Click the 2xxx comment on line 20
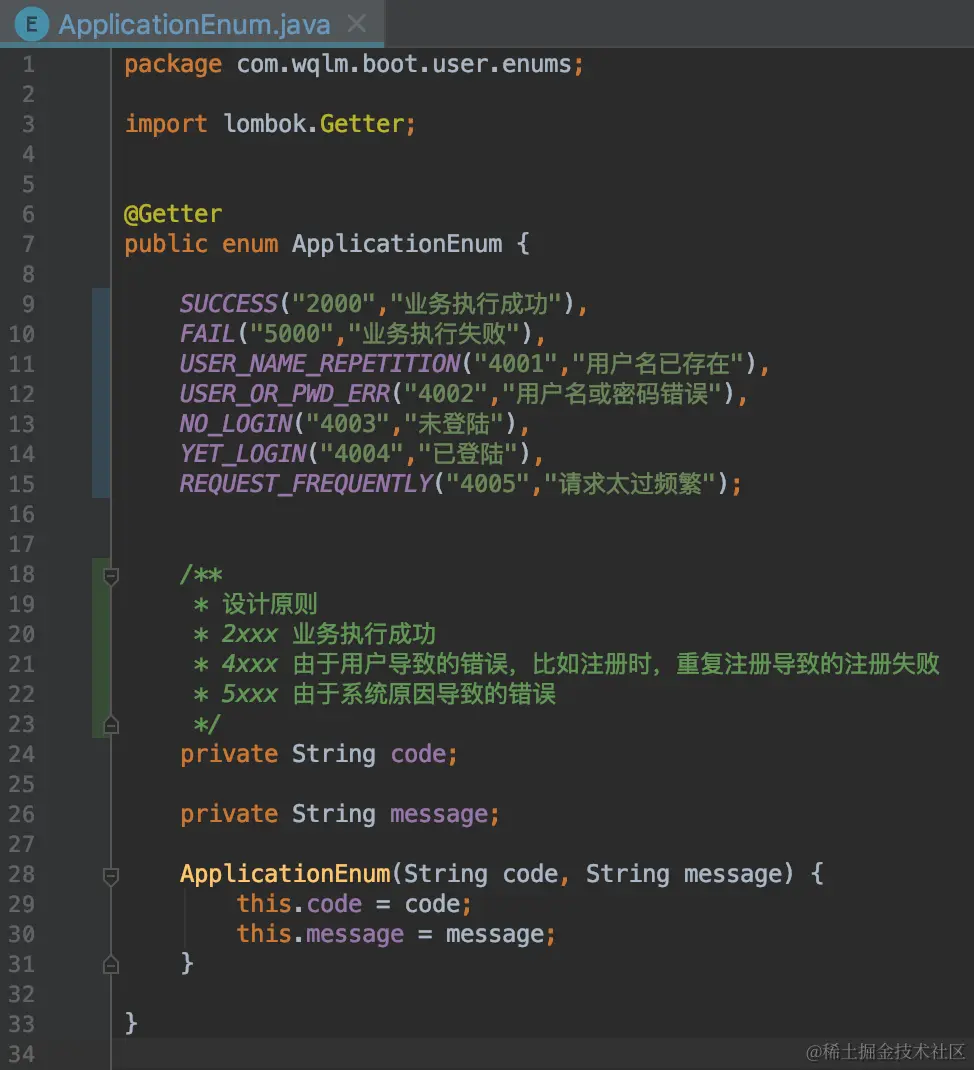This screenshot has width=974, height=1070. [315, 634]
